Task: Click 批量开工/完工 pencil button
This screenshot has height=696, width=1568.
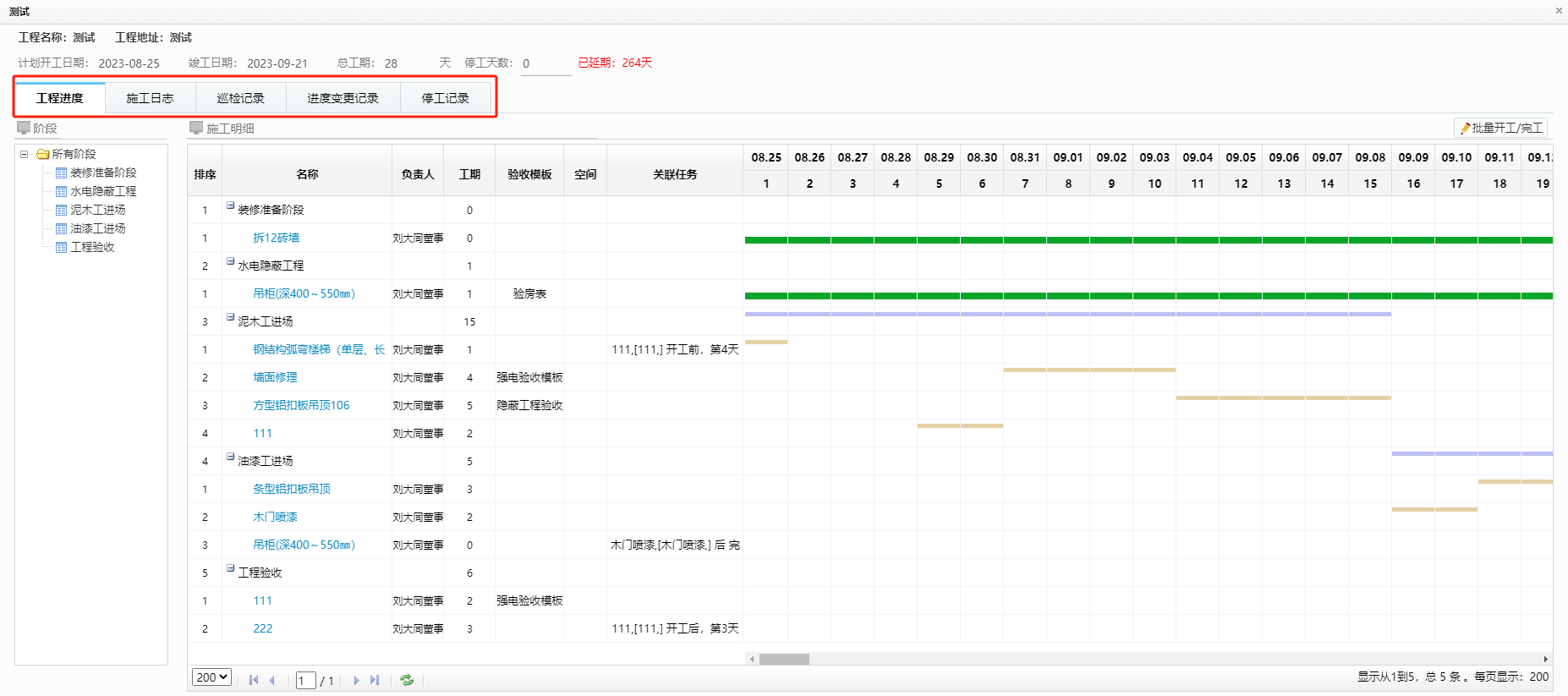Action: [1501, 128]
